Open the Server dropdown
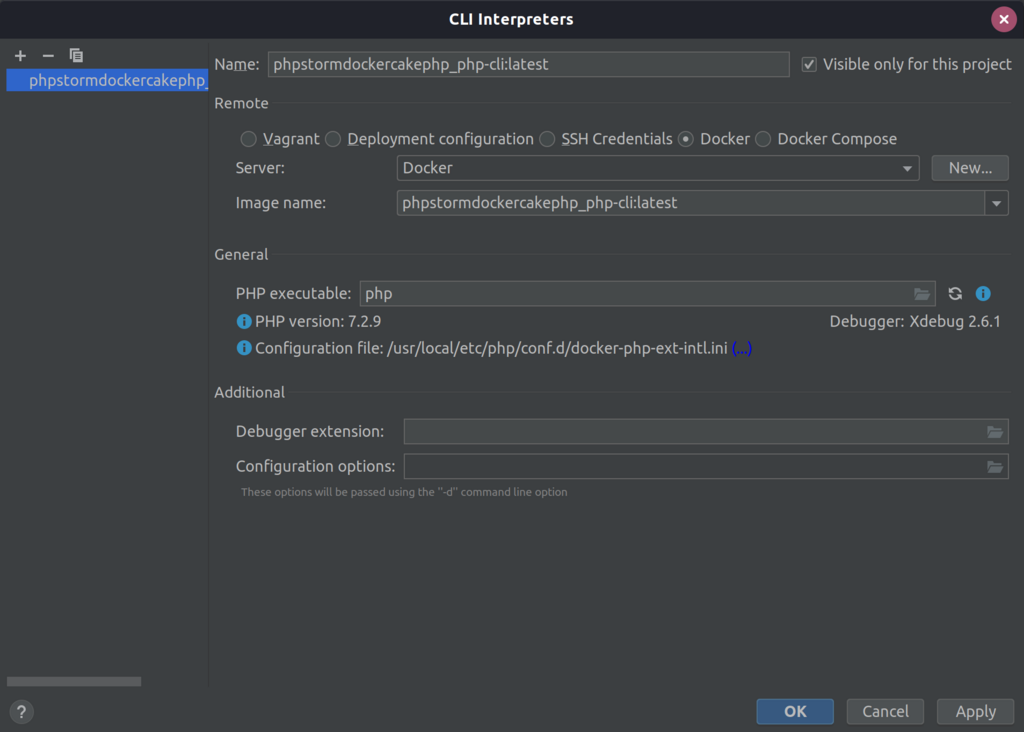Screen dimensions: 1024x732 click(x=908, y=167)
